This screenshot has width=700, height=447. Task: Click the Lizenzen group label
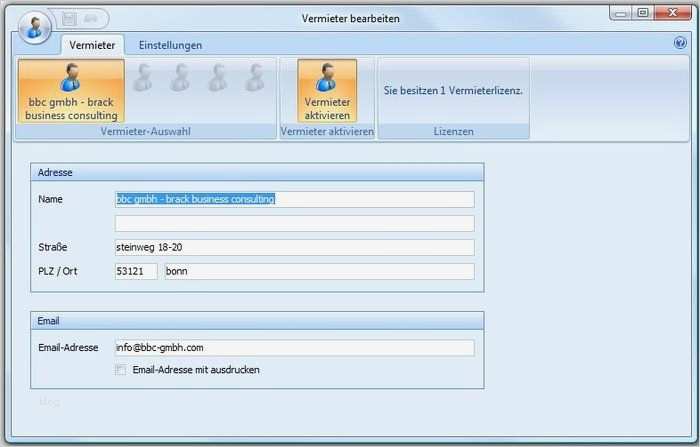click(454, 131)
